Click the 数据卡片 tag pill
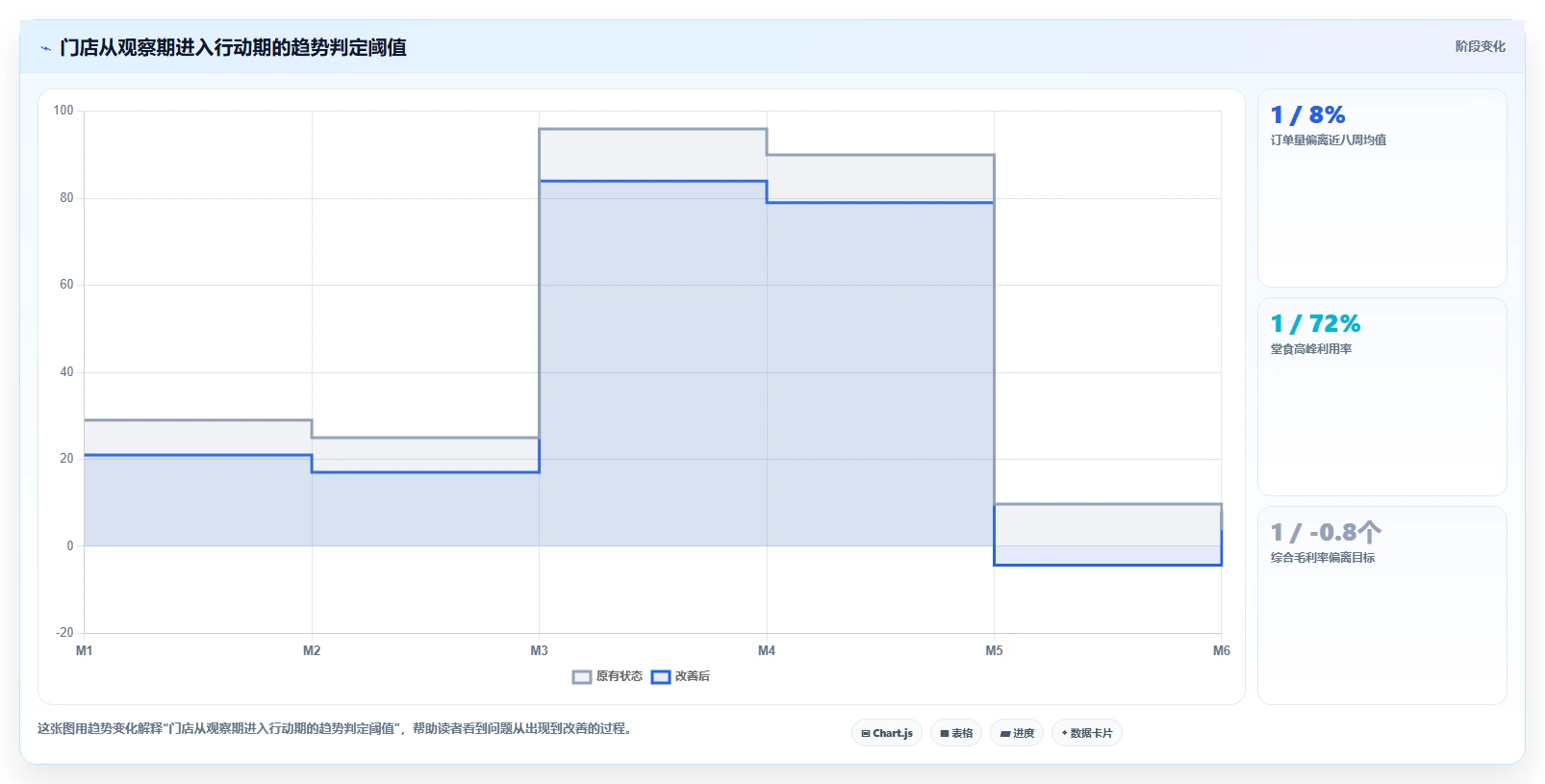Viewport: 1545px width, 784px height. coord(1087,733)
